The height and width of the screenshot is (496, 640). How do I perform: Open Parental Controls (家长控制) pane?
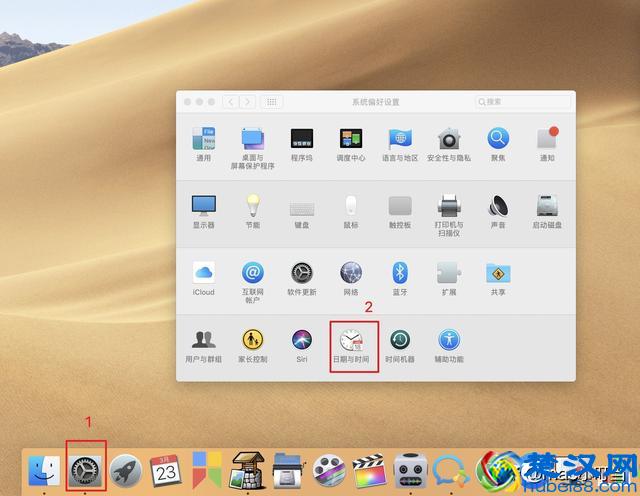pyautogui.click(x=253, y=346)
